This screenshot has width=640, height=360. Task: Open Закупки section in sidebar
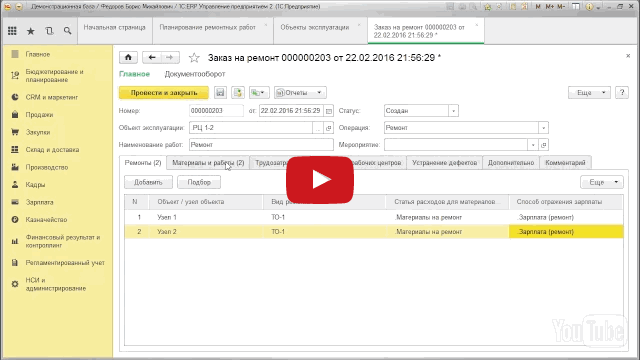click(38, 132)
